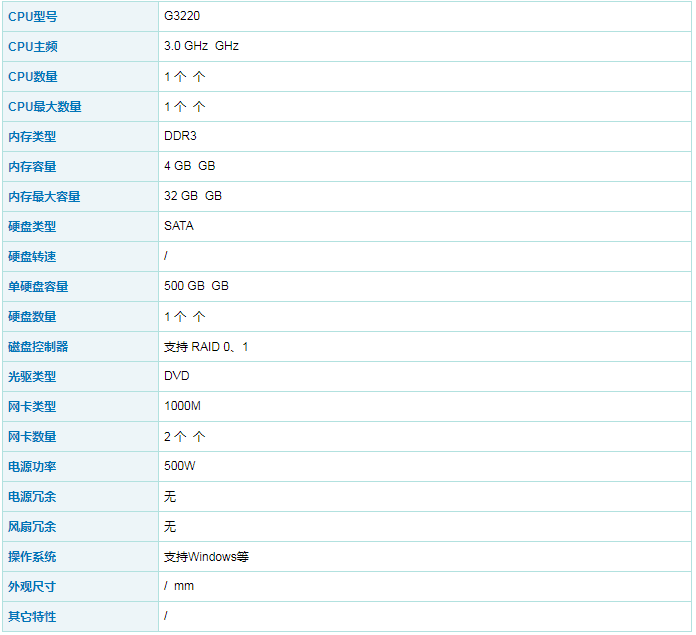Click the 内存类型 label
The width and height of the screenshot is (696, 635).
click(x=32, y=137)
